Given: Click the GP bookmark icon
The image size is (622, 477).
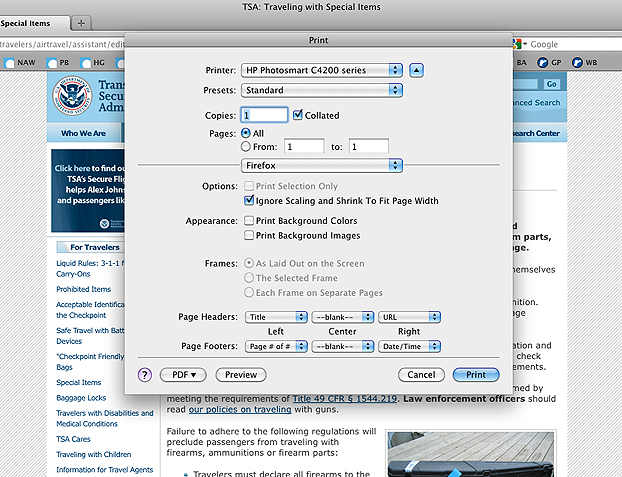Looking at the screenshot, I should 542,62.
